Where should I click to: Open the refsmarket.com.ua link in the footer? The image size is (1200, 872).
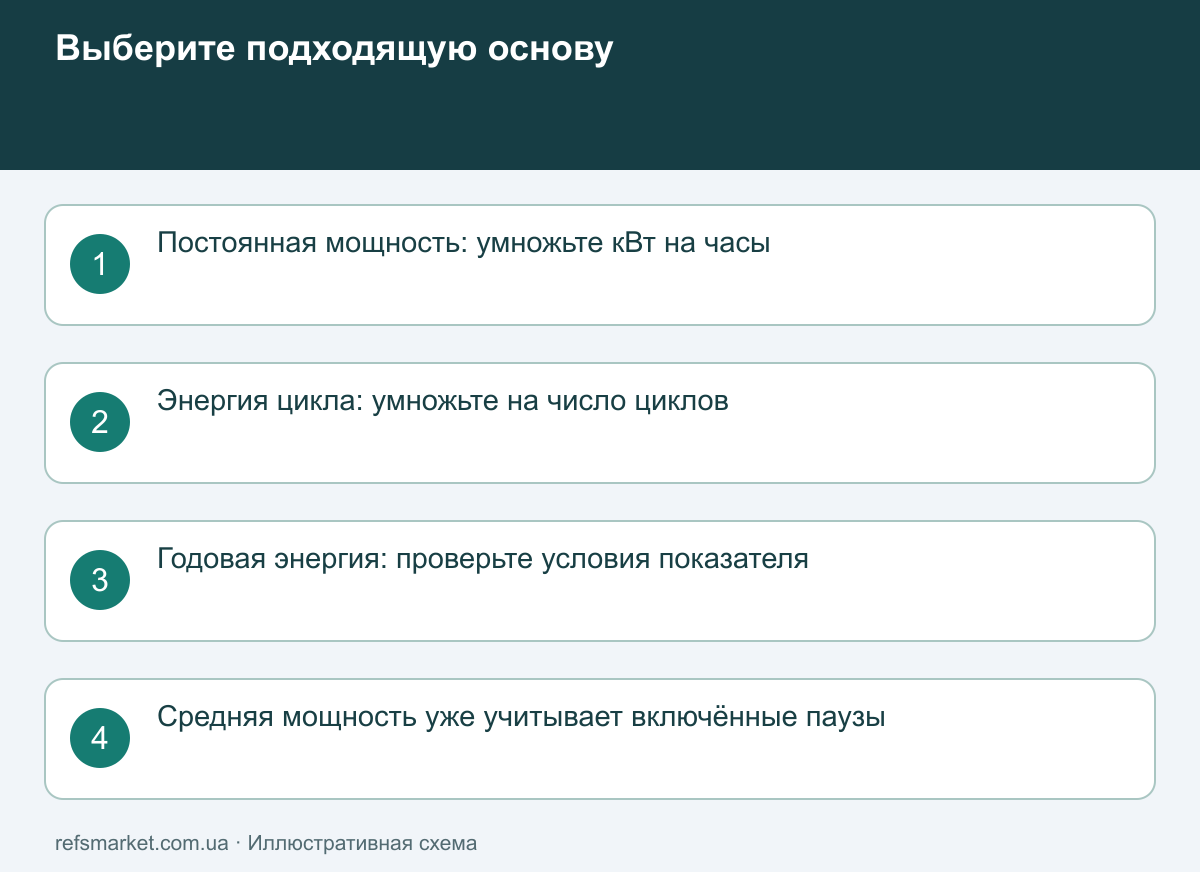(142, 843)
